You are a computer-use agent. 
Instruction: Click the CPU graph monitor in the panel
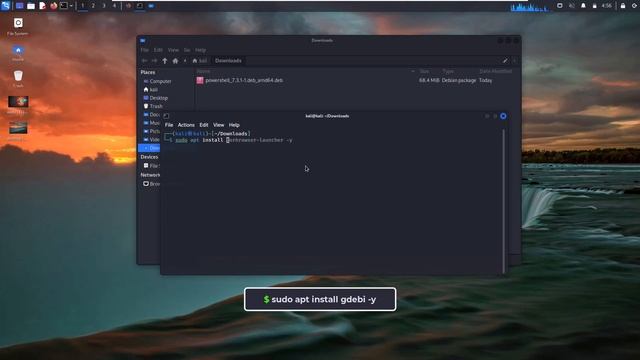[x=530, y=7]
